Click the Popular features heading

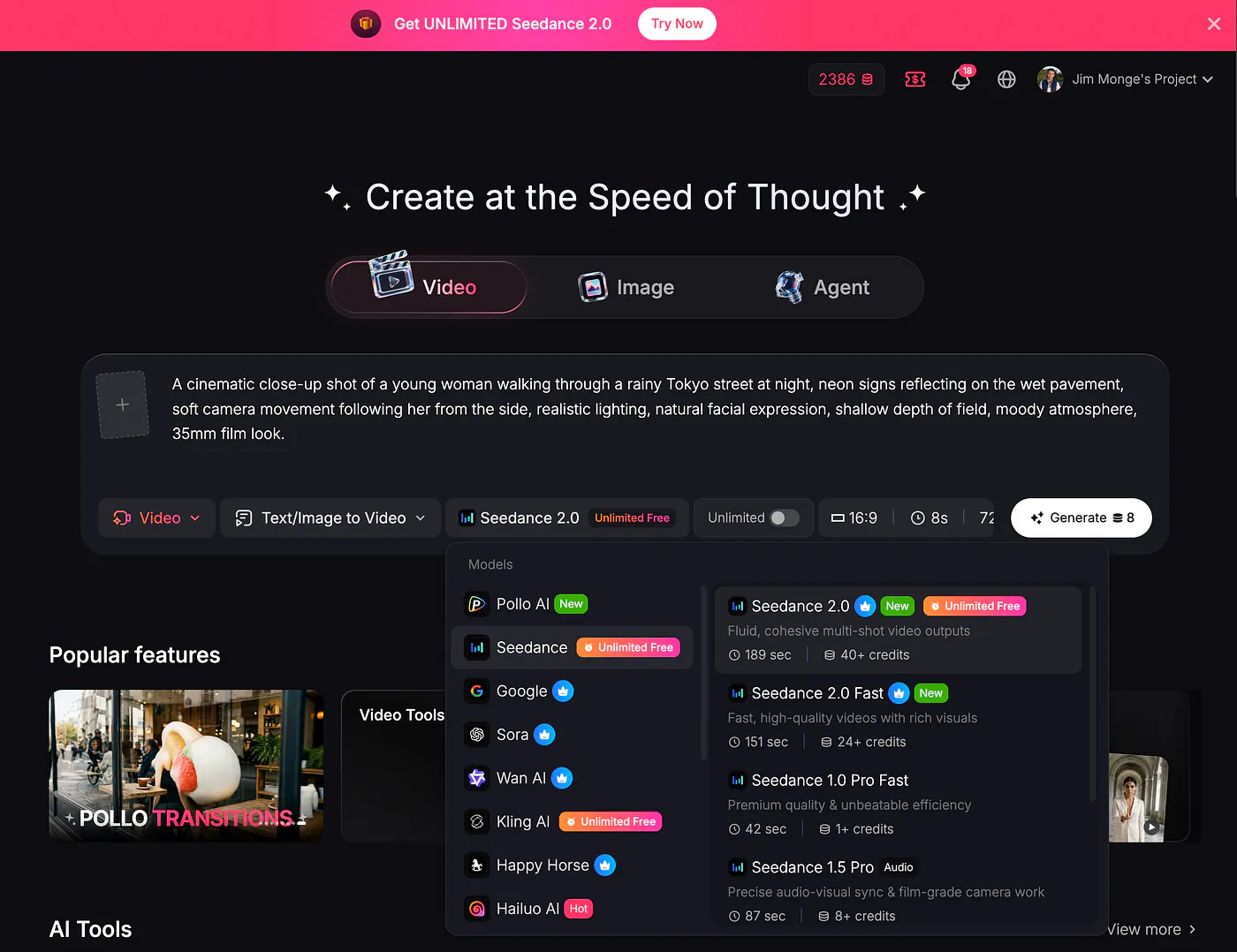[134, 654]
